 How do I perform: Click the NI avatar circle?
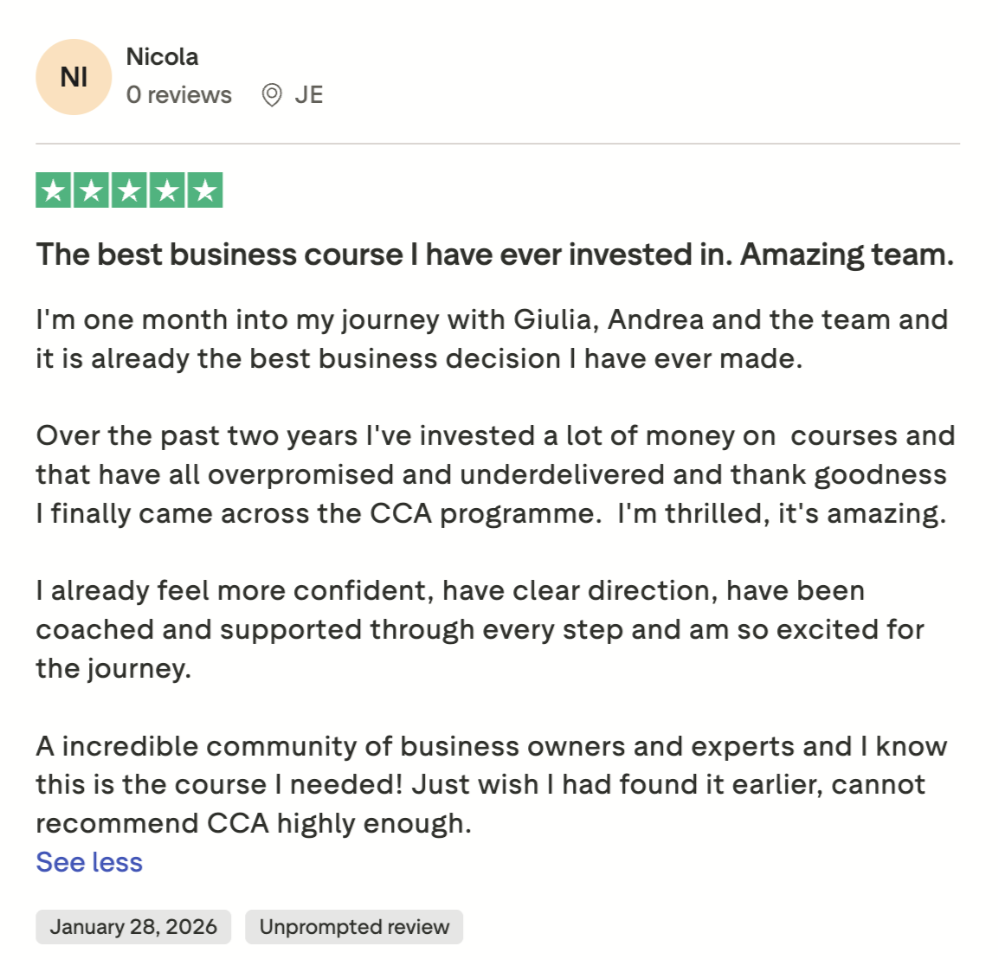coord(74,77)
